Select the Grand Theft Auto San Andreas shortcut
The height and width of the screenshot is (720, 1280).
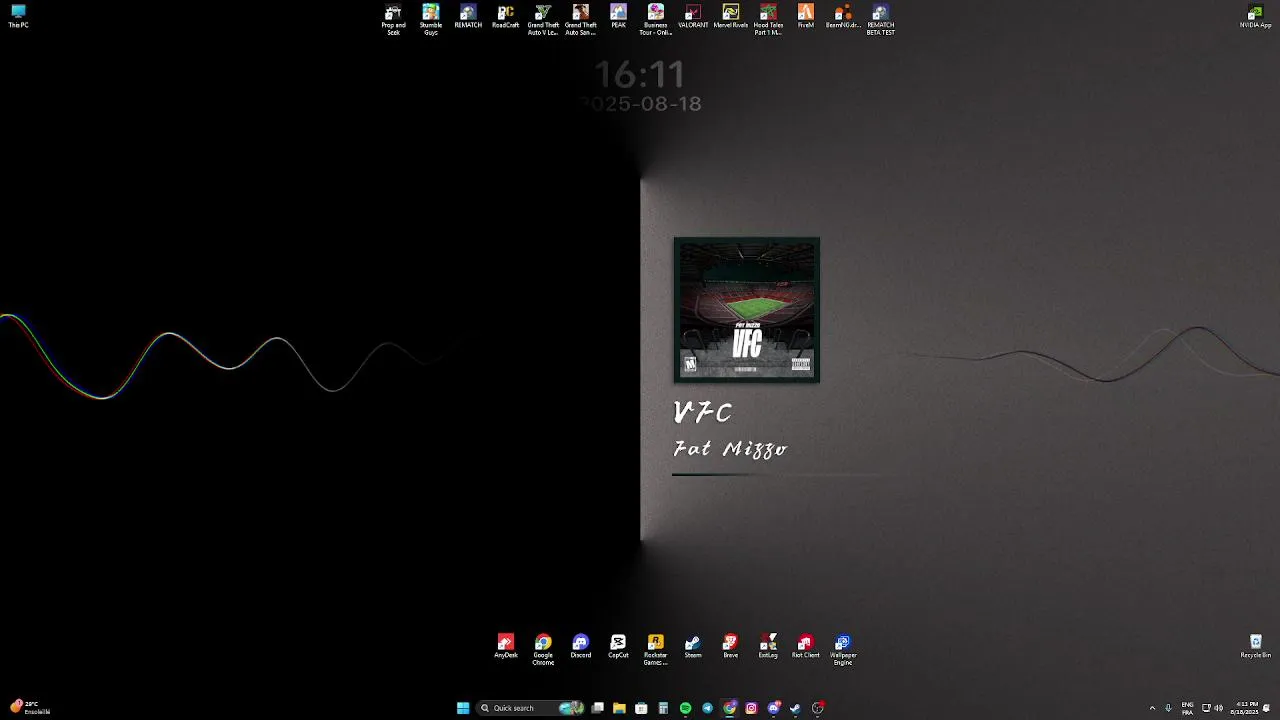(x=581, y=20)
